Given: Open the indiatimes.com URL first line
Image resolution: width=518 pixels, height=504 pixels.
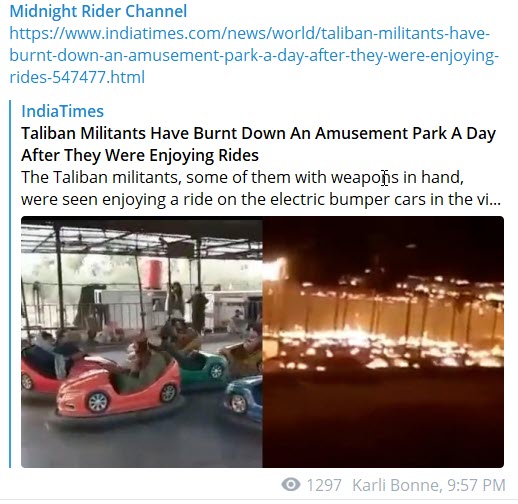Looking at the screenshot, I should 250,33.
